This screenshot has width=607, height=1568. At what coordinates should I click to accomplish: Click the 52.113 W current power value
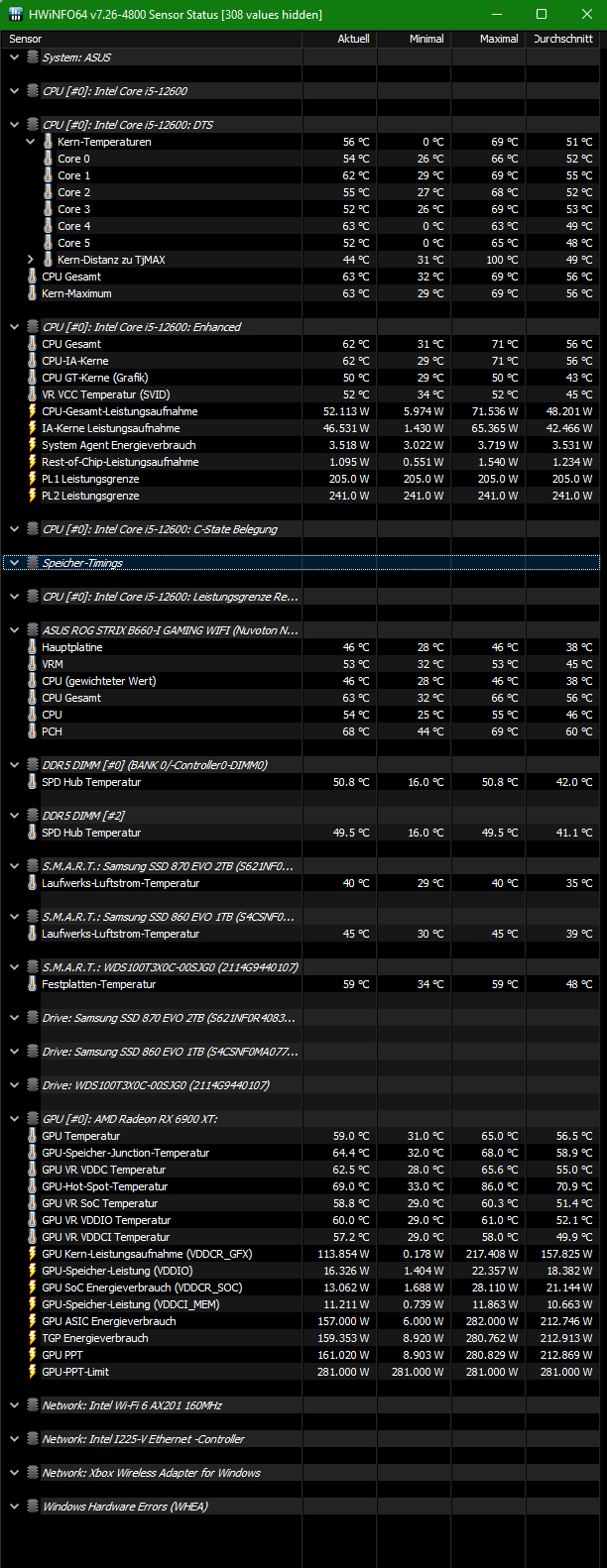tap(346, 411)
